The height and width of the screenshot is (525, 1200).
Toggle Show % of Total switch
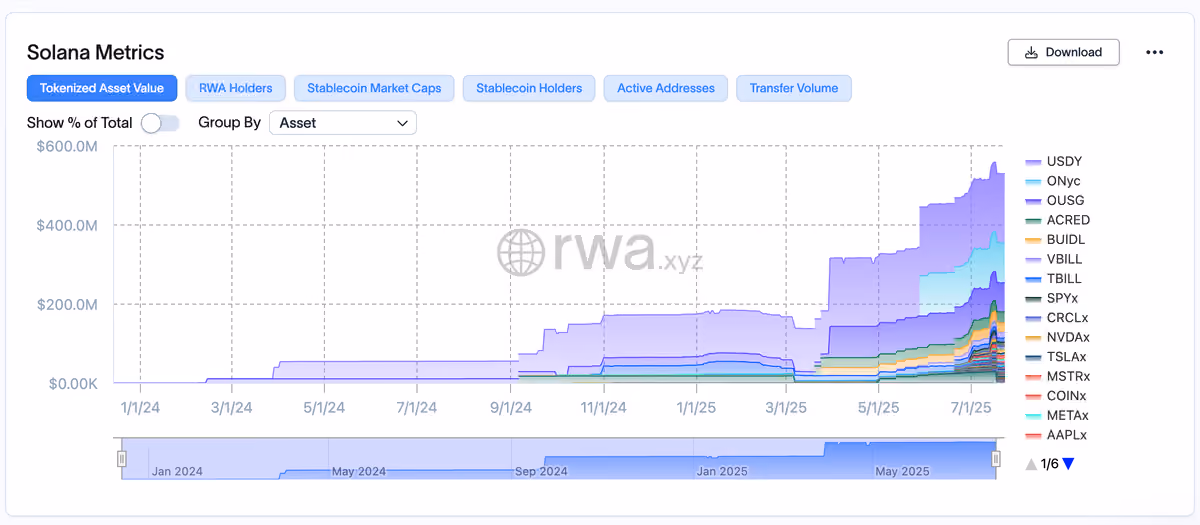[160, 122]
